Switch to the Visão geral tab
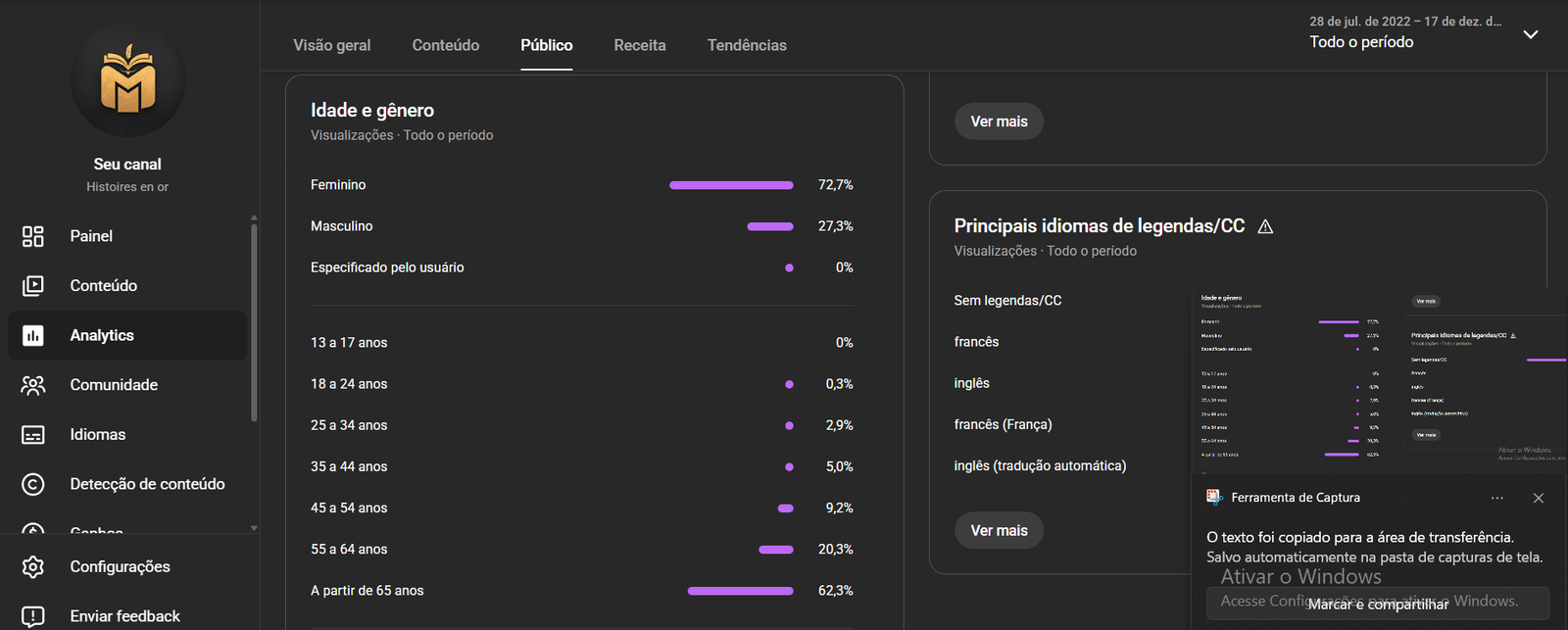Image resolution: width=1568 pixels, height=630 pixels. [332, 45]
